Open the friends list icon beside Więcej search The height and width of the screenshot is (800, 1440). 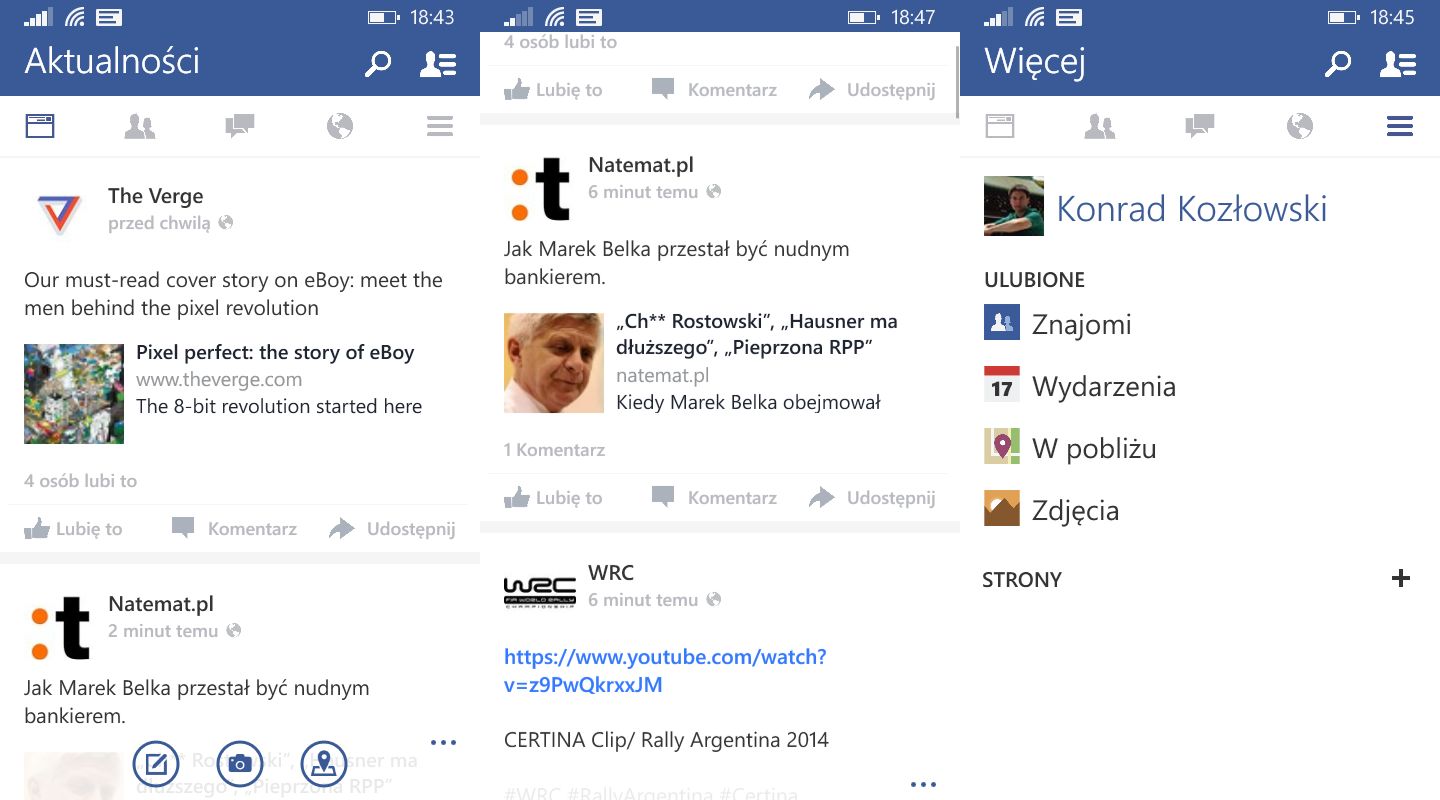click(x=1398, y=64)
